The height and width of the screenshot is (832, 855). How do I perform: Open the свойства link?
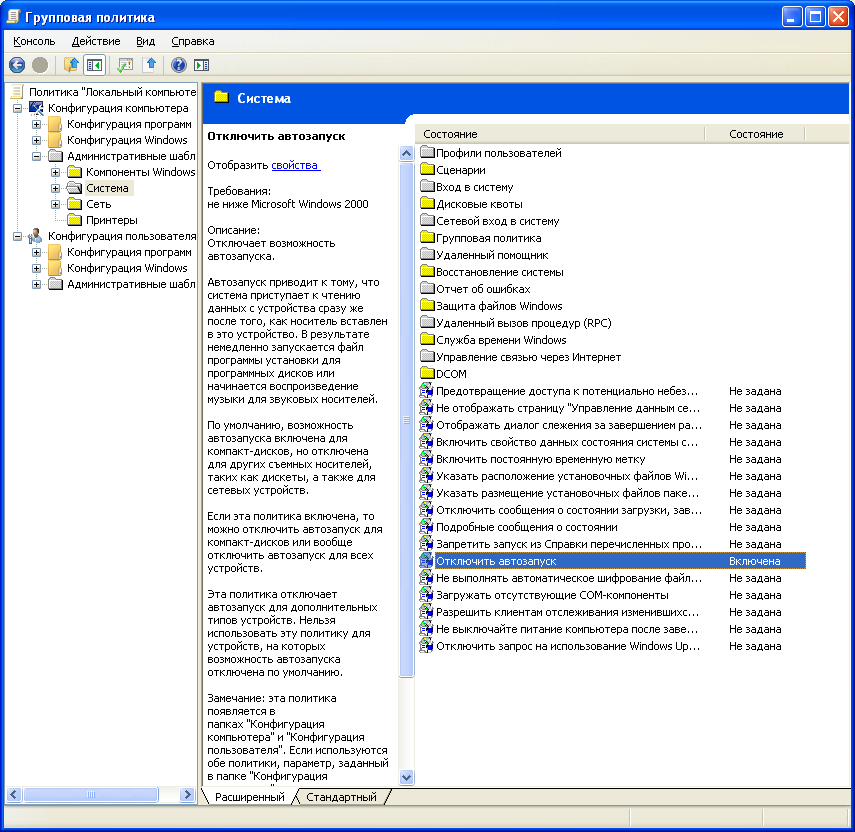pyautogui.click(x=296, y=165)
